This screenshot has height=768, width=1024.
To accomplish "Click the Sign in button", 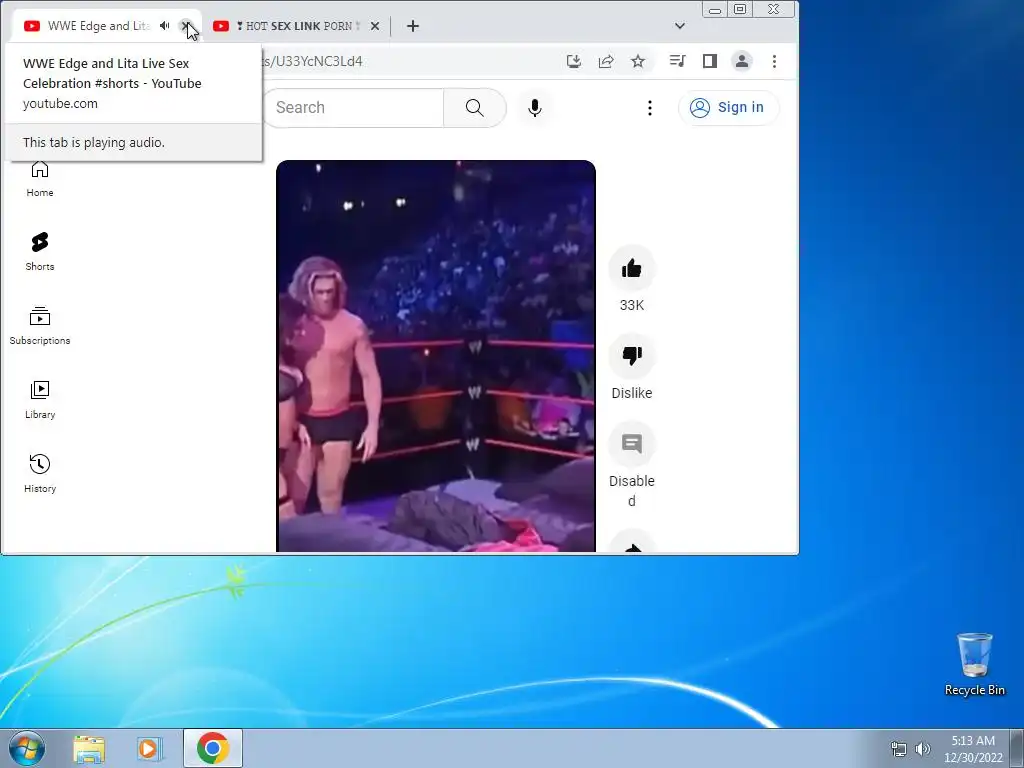I will (x=728, y=108).
